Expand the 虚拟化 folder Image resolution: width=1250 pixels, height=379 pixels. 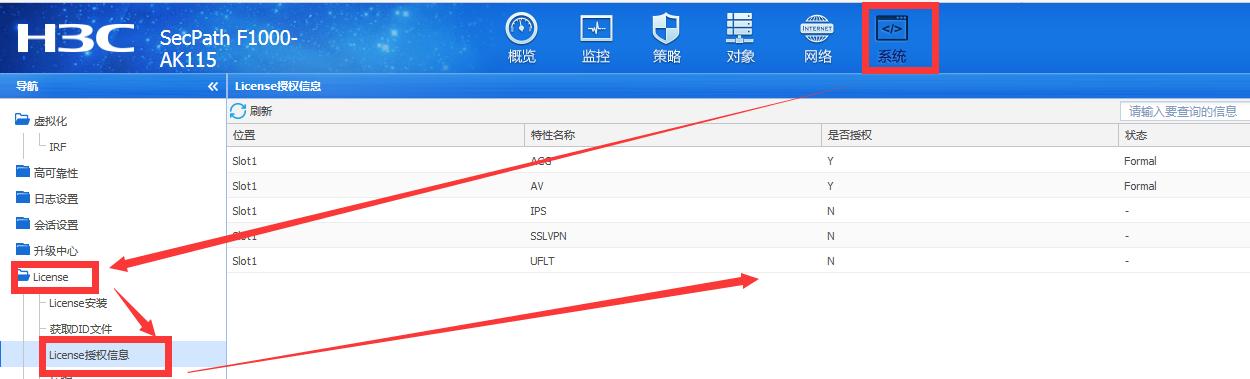click(x=23, y=120)
